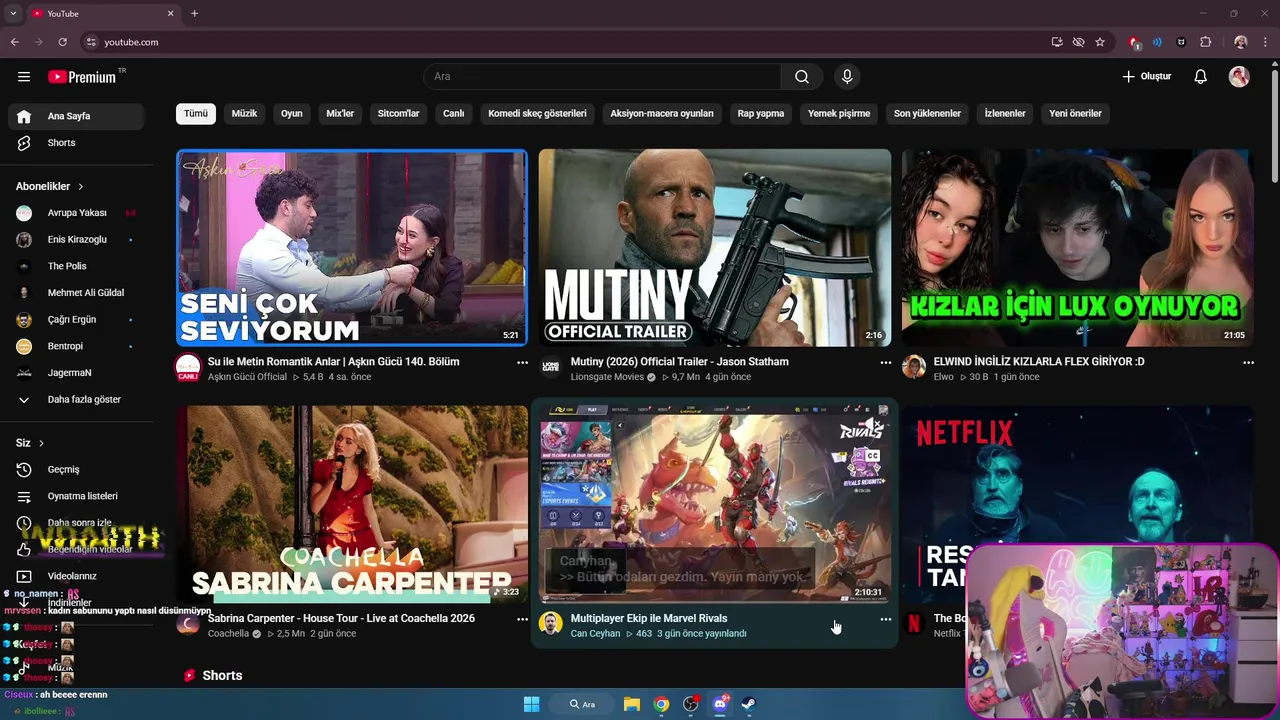
Task: Open Mehmet Ali Güldal channel subscription
Action: (76, 293)
